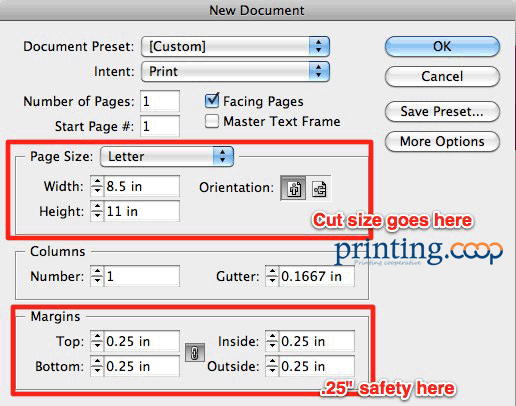Open the Document Preset dropdown

pyautogui.click(x=235, y=46)
